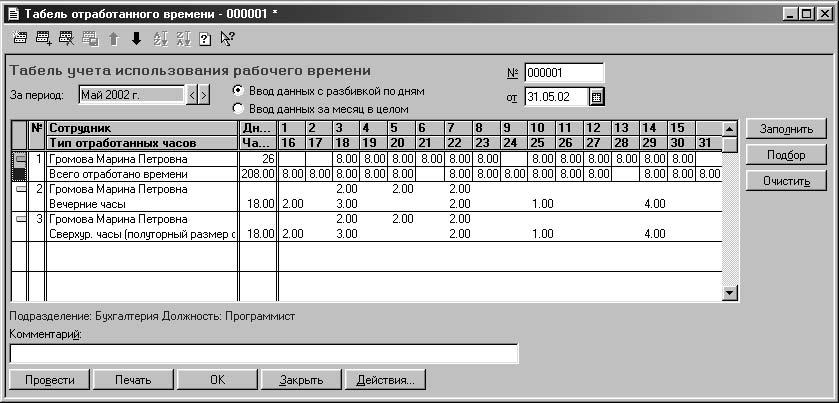Open the calendar picker next to the date field
The width and height of the screenshot is (839, 403).
tap(597, 97)
